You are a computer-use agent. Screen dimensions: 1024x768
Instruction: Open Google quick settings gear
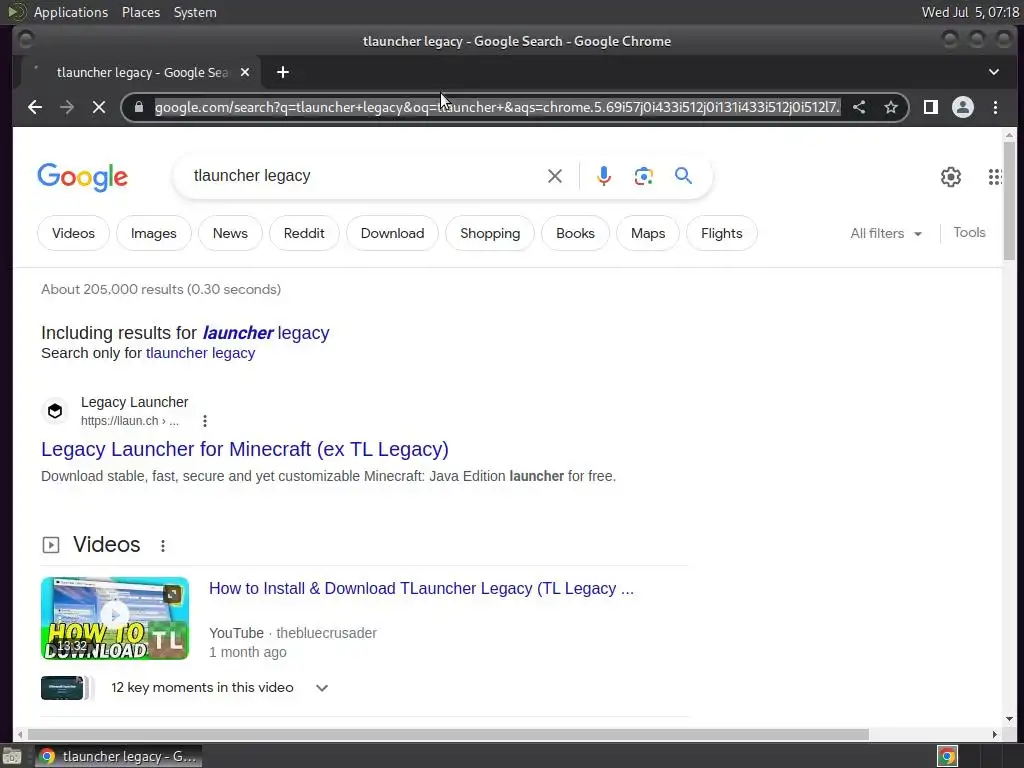[951, 176]
